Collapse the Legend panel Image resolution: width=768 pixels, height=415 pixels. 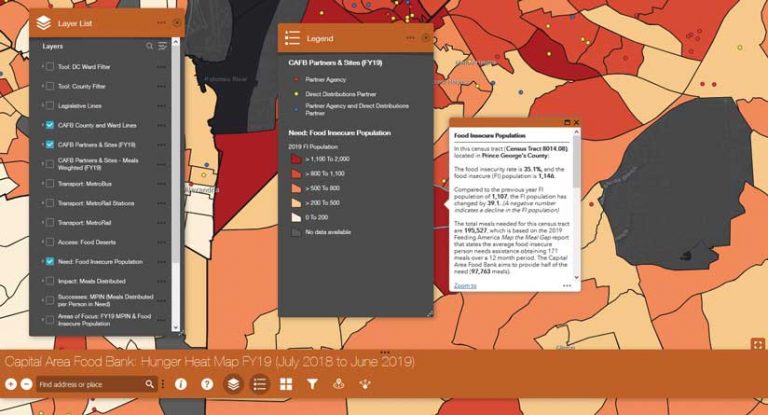(426, 38)
